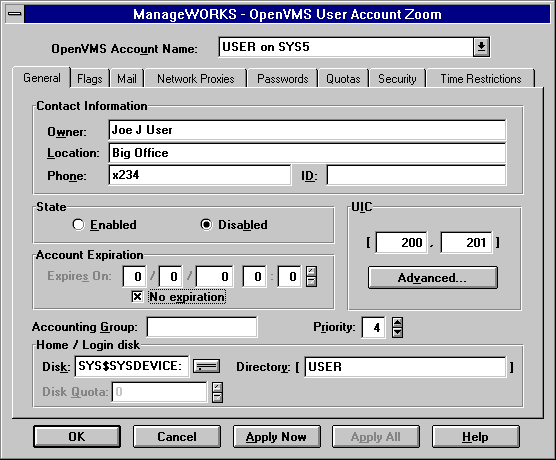Uncheck the No expiration checkbox
Screen dimensions: 556x460
137,296
